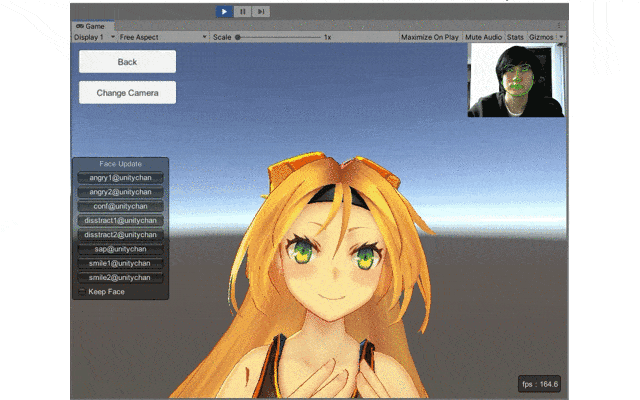
Task: Toggle Maximize On Play
Action: tap(429, 37)
